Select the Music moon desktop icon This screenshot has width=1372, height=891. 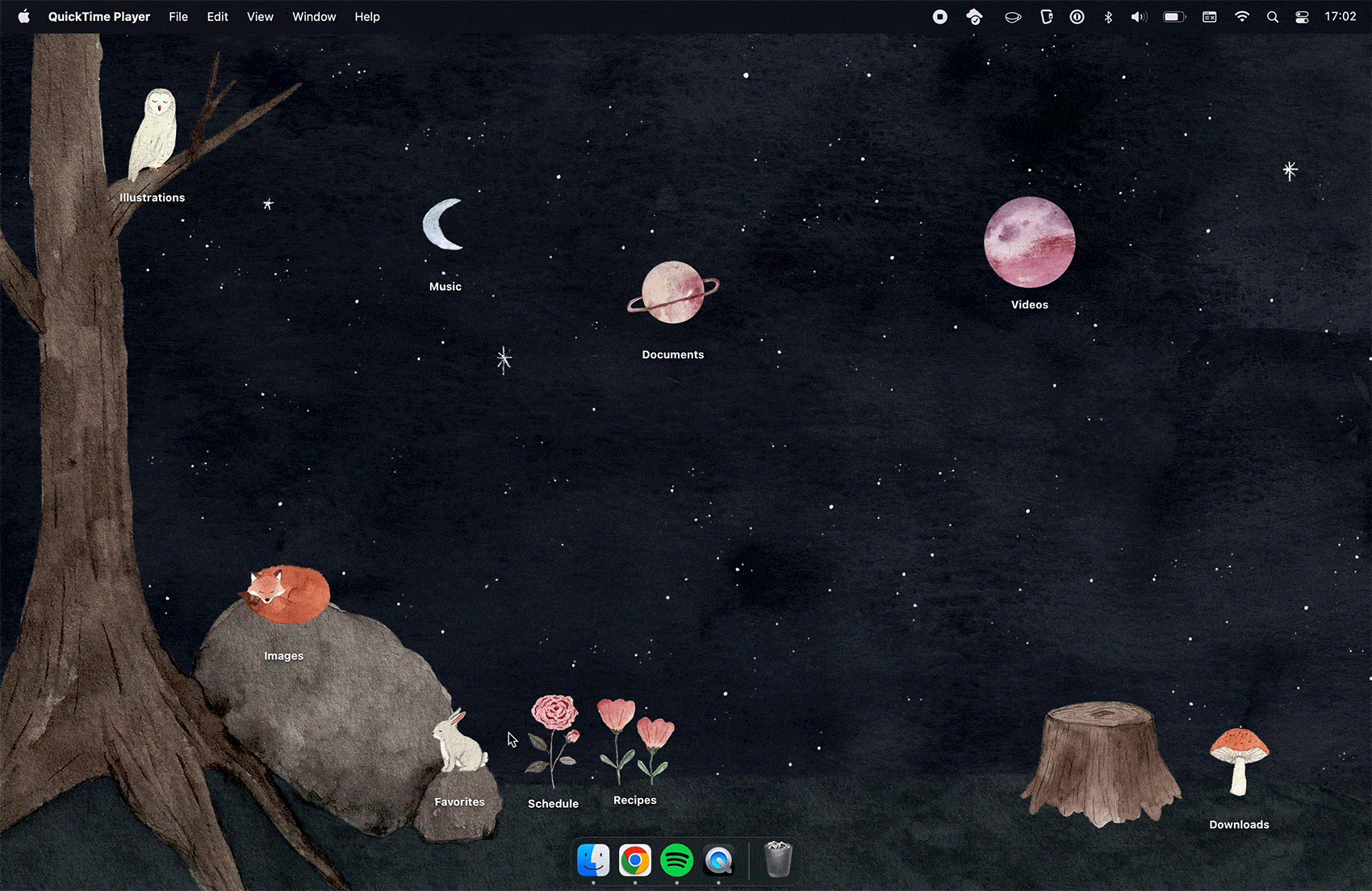click(x=444, y=224)
